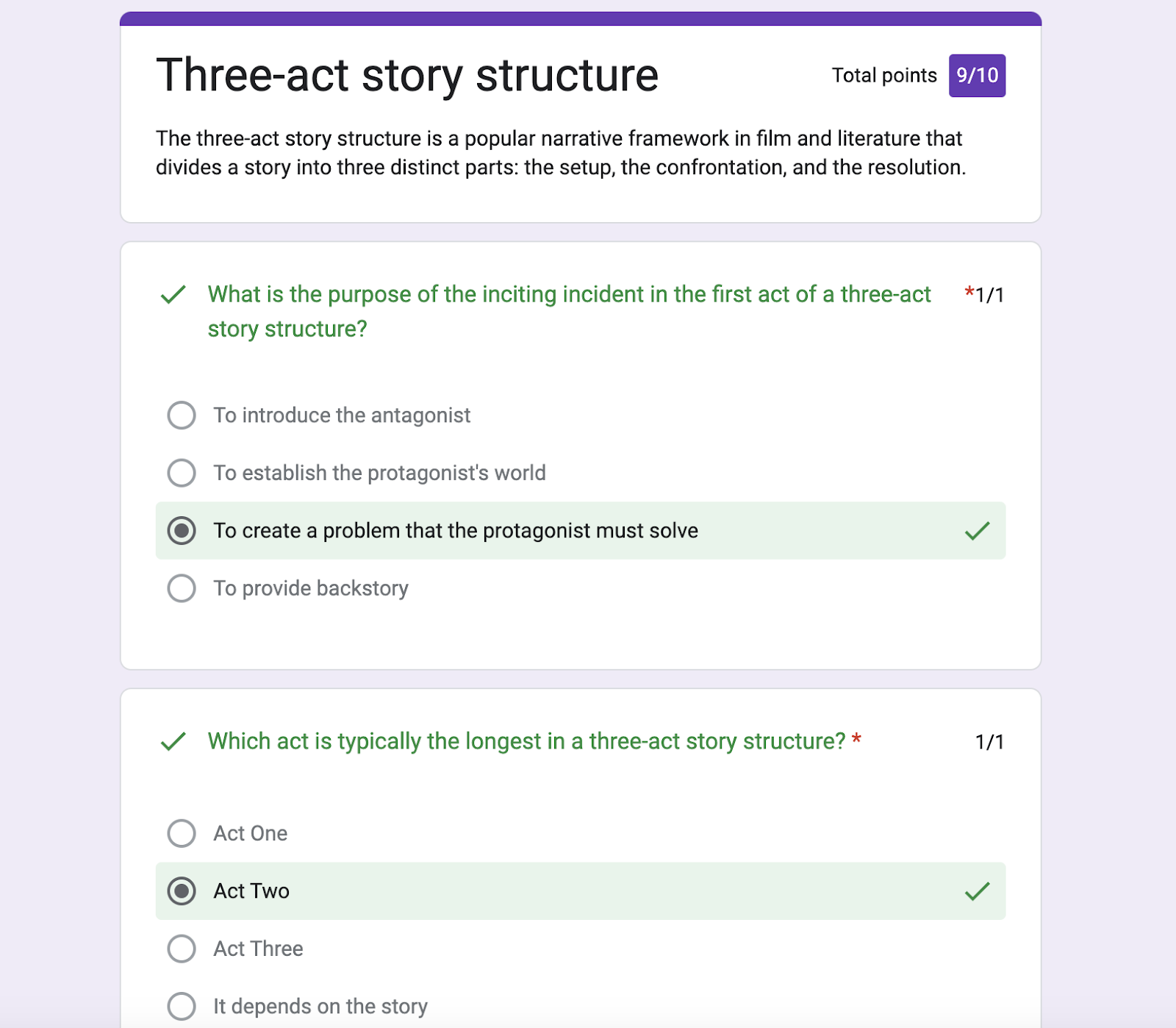Viewport: 1176px width, 1028px height.
Task: Click the green checkmark beside the longest act question
Action: (173, 741)
